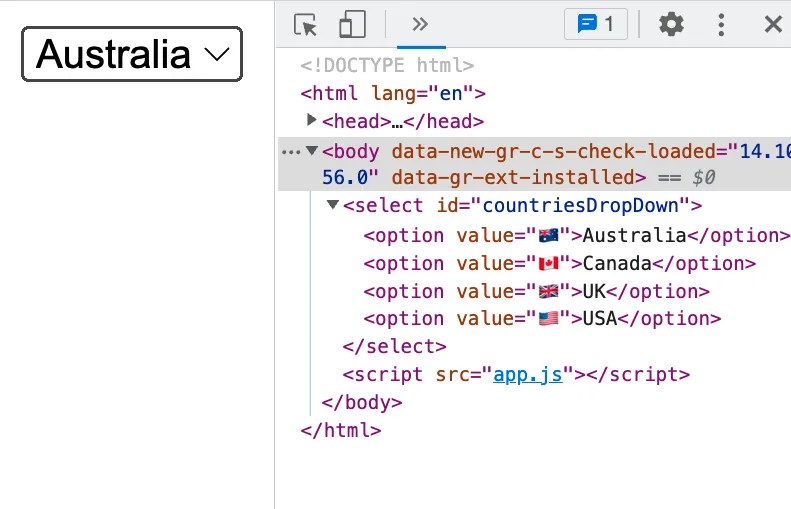Click the data-gr-ext-installed attribute text
Image resolution: width=791 pixels, height=509 pixels.
point(513,178)
